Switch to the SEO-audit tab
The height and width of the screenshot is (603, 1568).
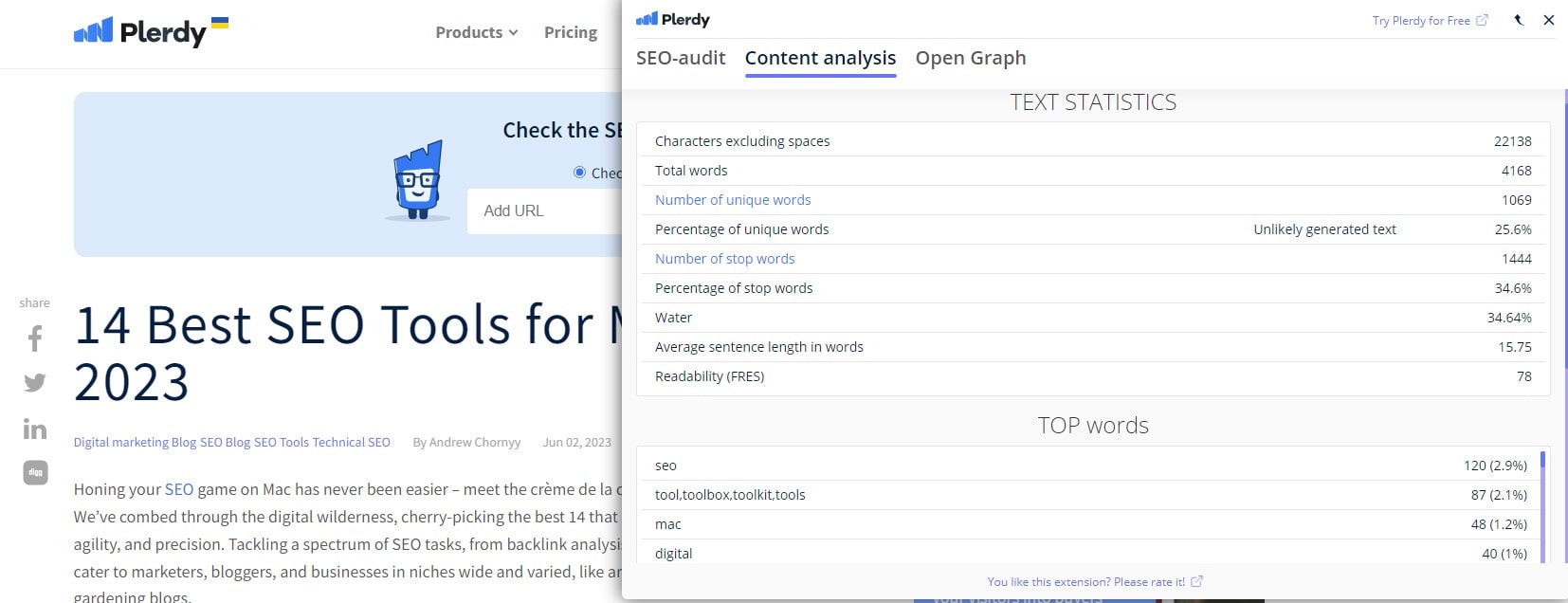pos(681,58)
